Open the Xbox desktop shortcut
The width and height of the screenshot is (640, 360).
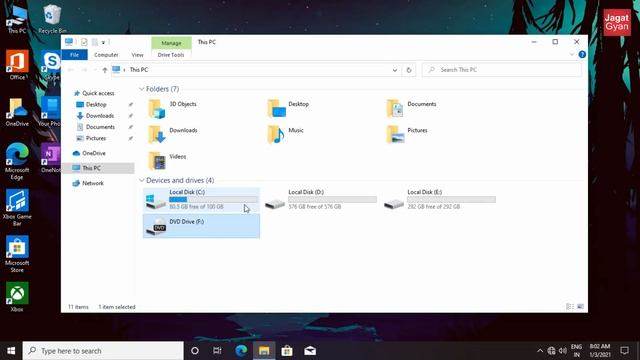[17, 297]
